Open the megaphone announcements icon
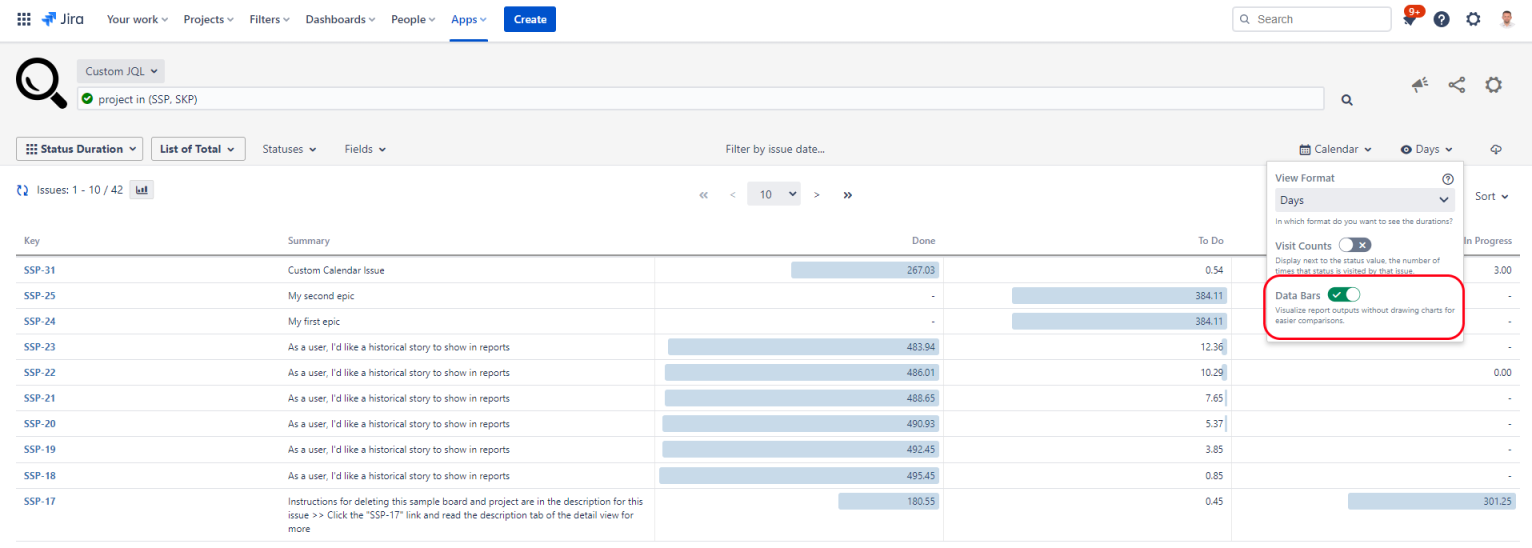The image size is (1532, 548). click(1420, 86)
